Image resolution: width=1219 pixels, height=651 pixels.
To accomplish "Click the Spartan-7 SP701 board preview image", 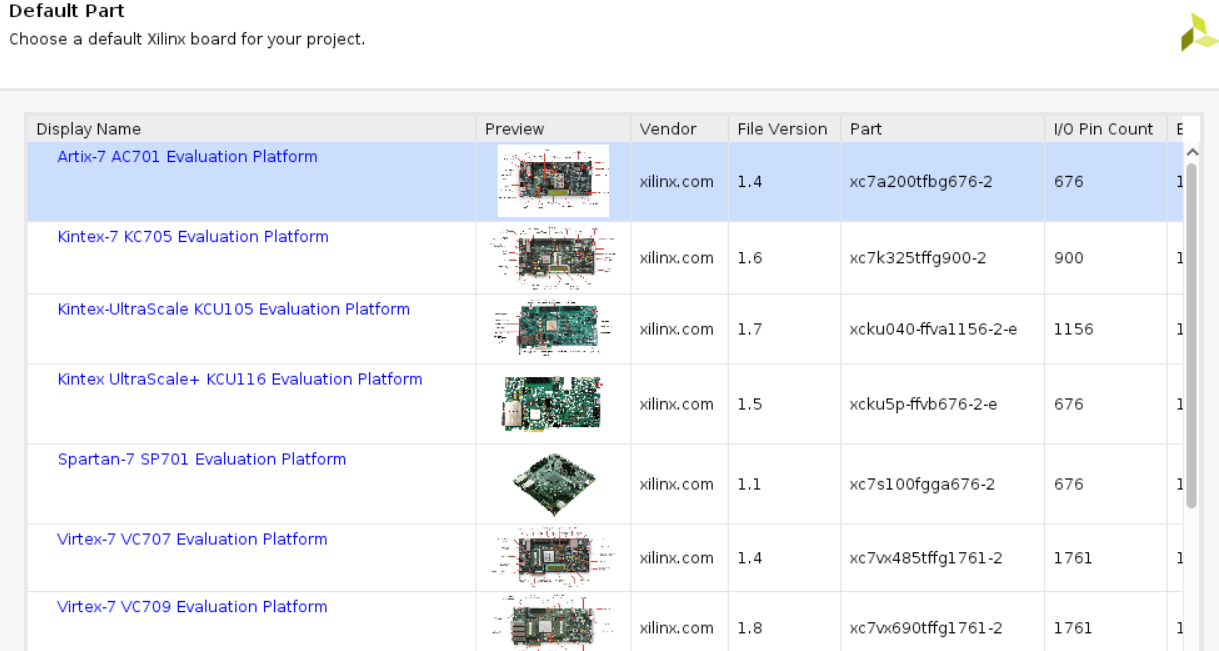I will (552, 483).
